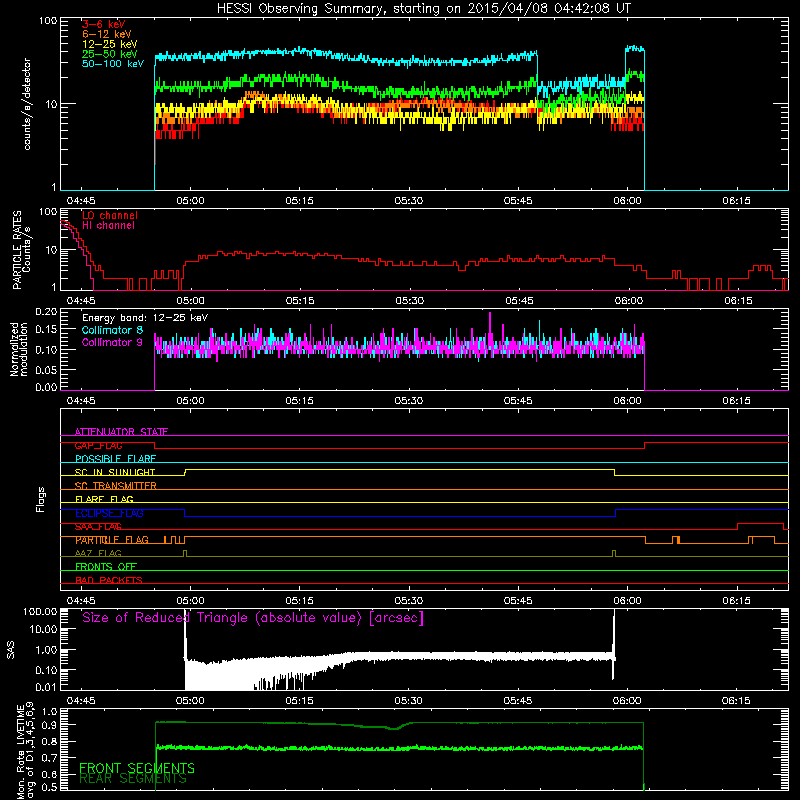Click the HI channel legend label
The width and height of the screenshot is (800, 800).
point(108,226)
